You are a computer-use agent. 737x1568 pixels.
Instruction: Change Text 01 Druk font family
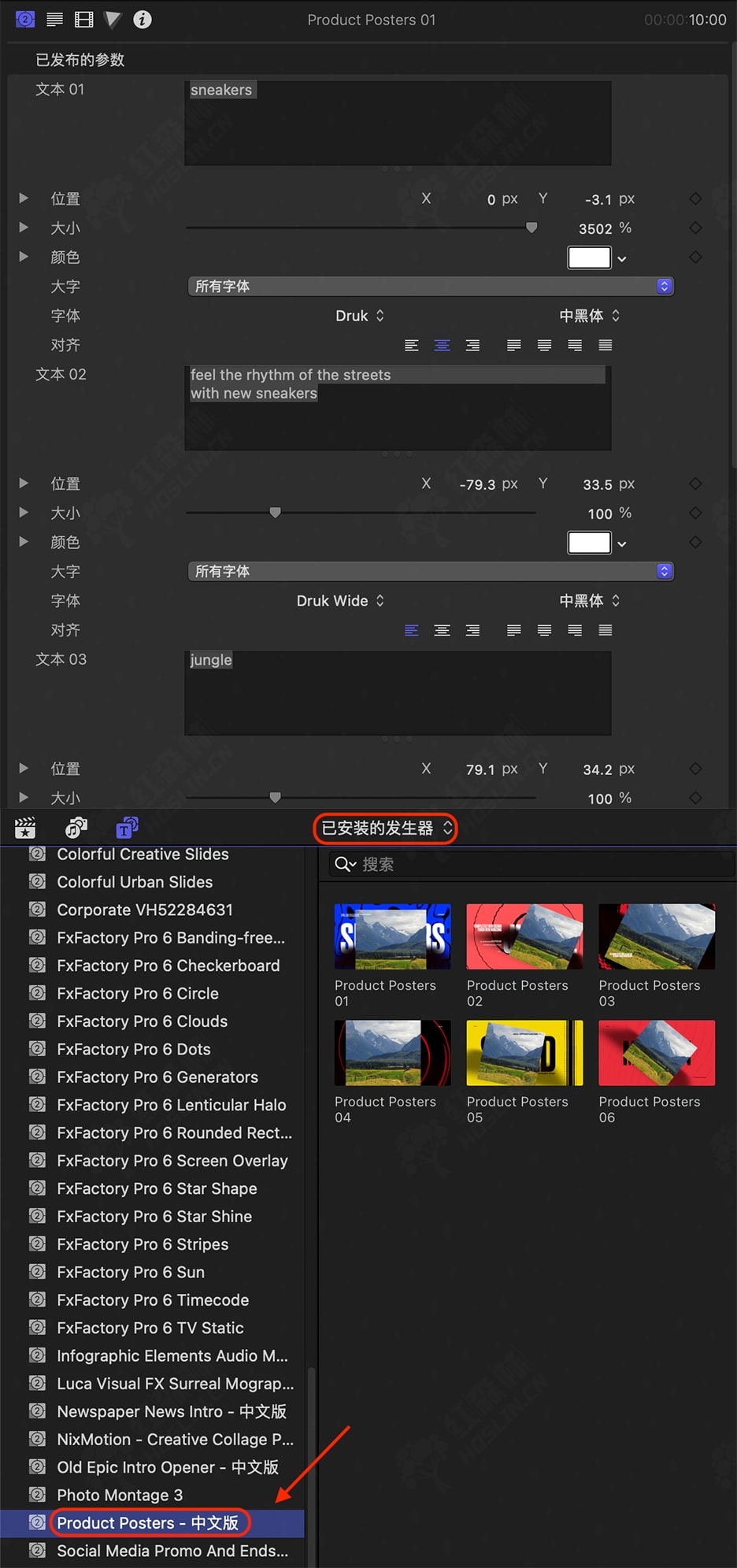[360, 316]
